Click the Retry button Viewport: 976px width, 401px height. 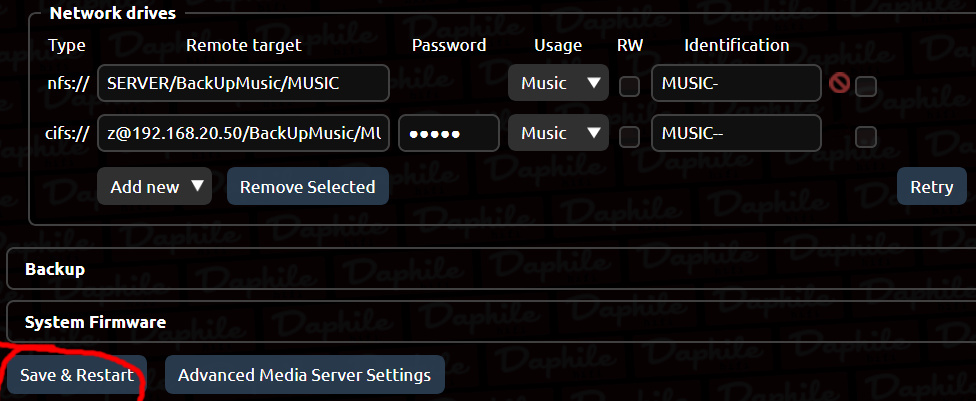[x=932, y=186]
